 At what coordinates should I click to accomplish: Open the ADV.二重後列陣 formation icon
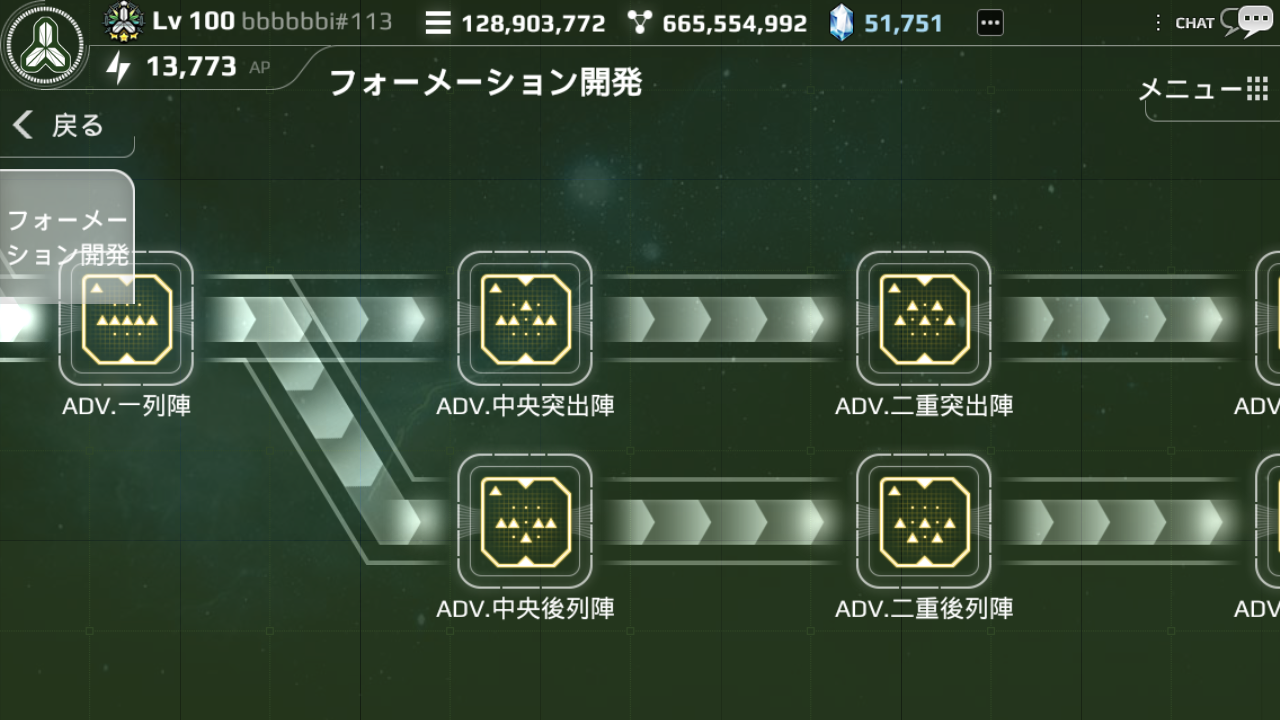924,521
